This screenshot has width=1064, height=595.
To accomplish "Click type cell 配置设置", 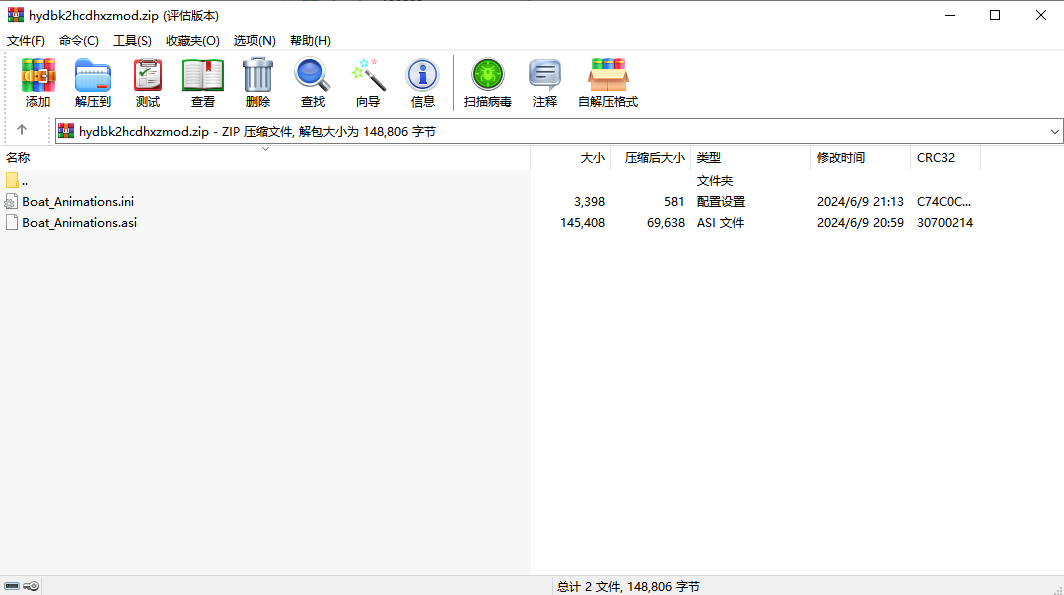I will coord(721,201).
